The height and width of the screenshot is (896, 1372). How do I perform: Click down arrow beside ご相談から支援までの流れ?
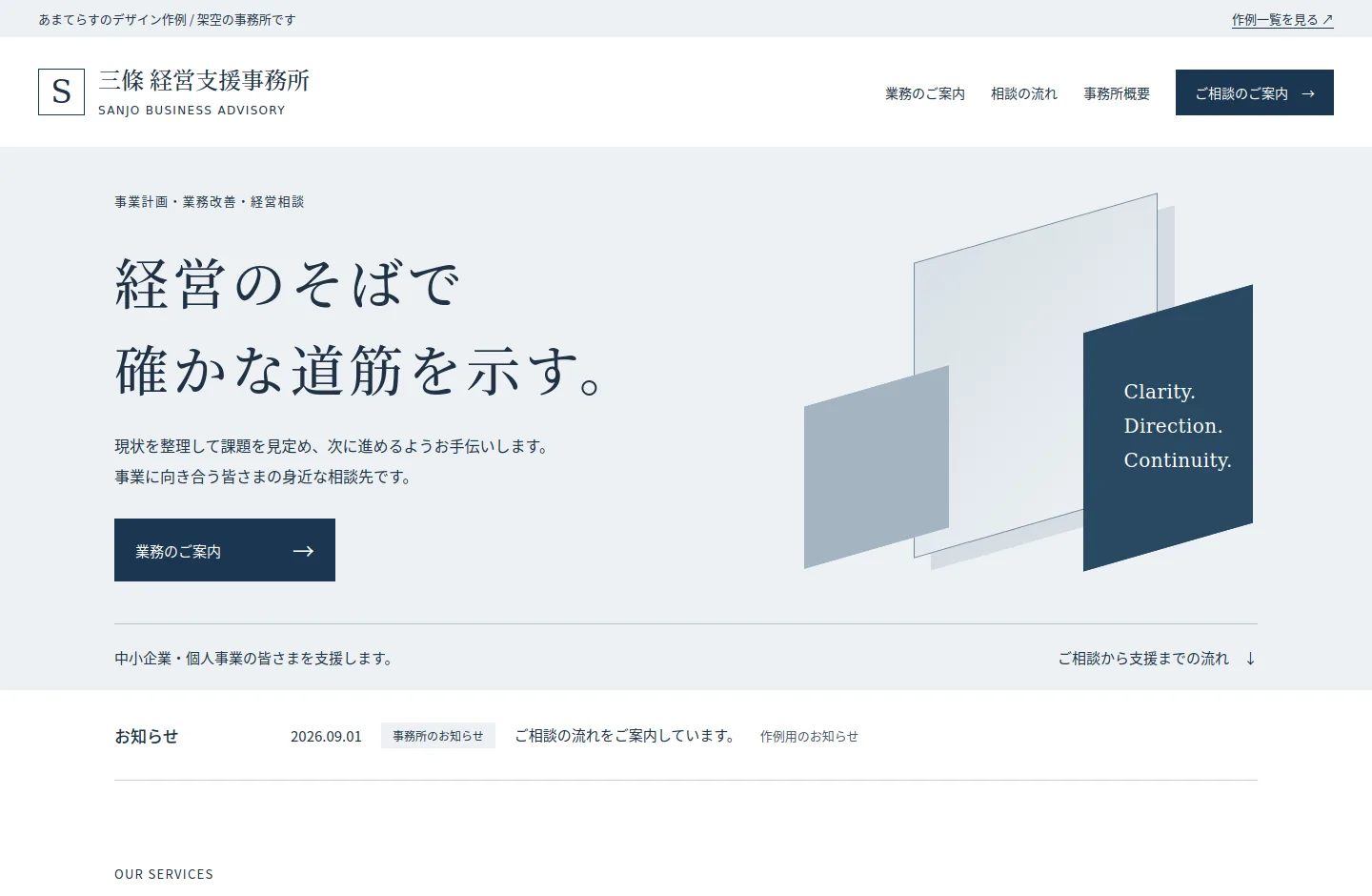(1250, 659)
